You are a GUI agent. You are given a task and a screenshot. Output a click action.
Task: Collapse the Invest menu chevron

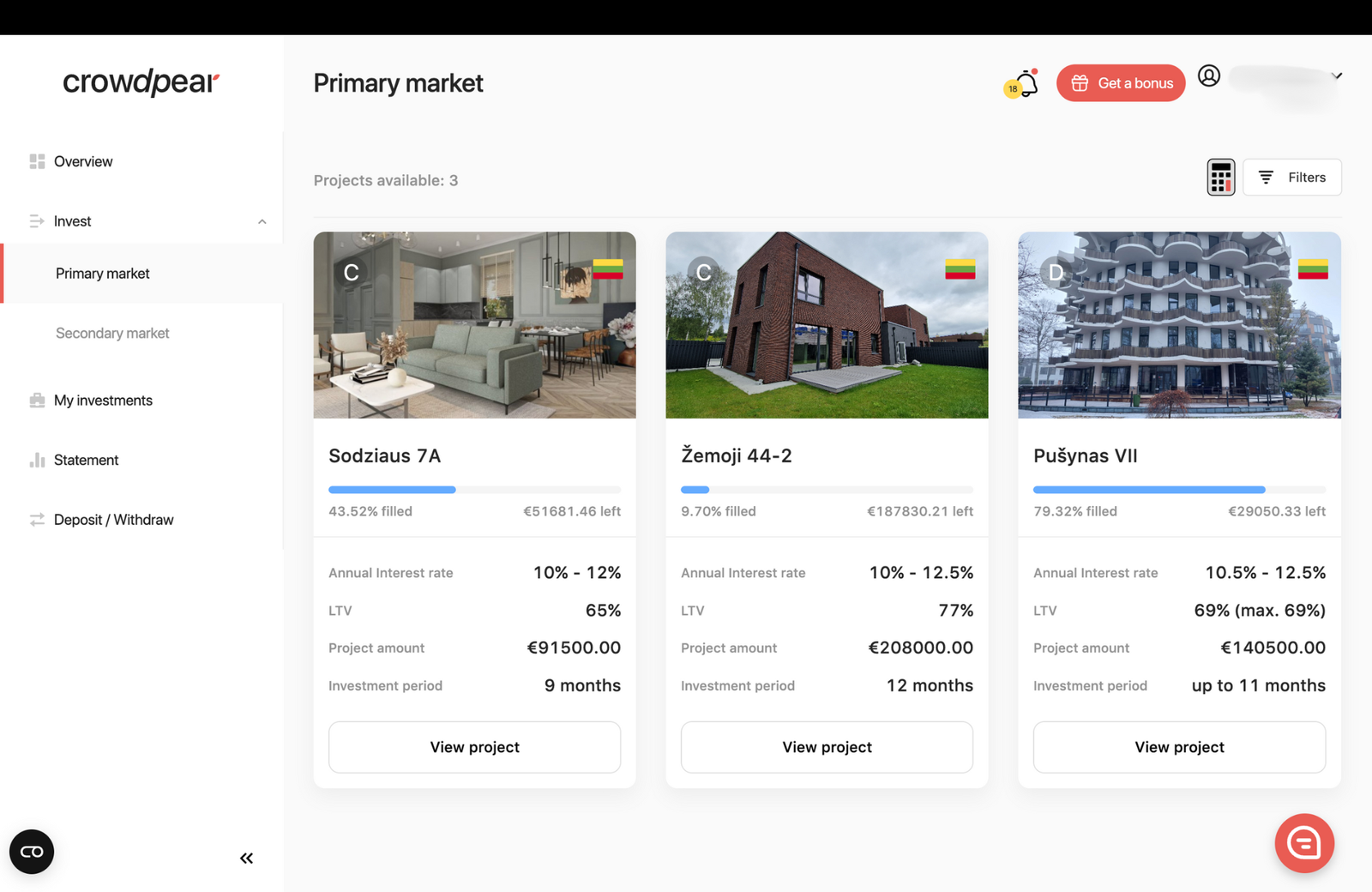[262, 221]
